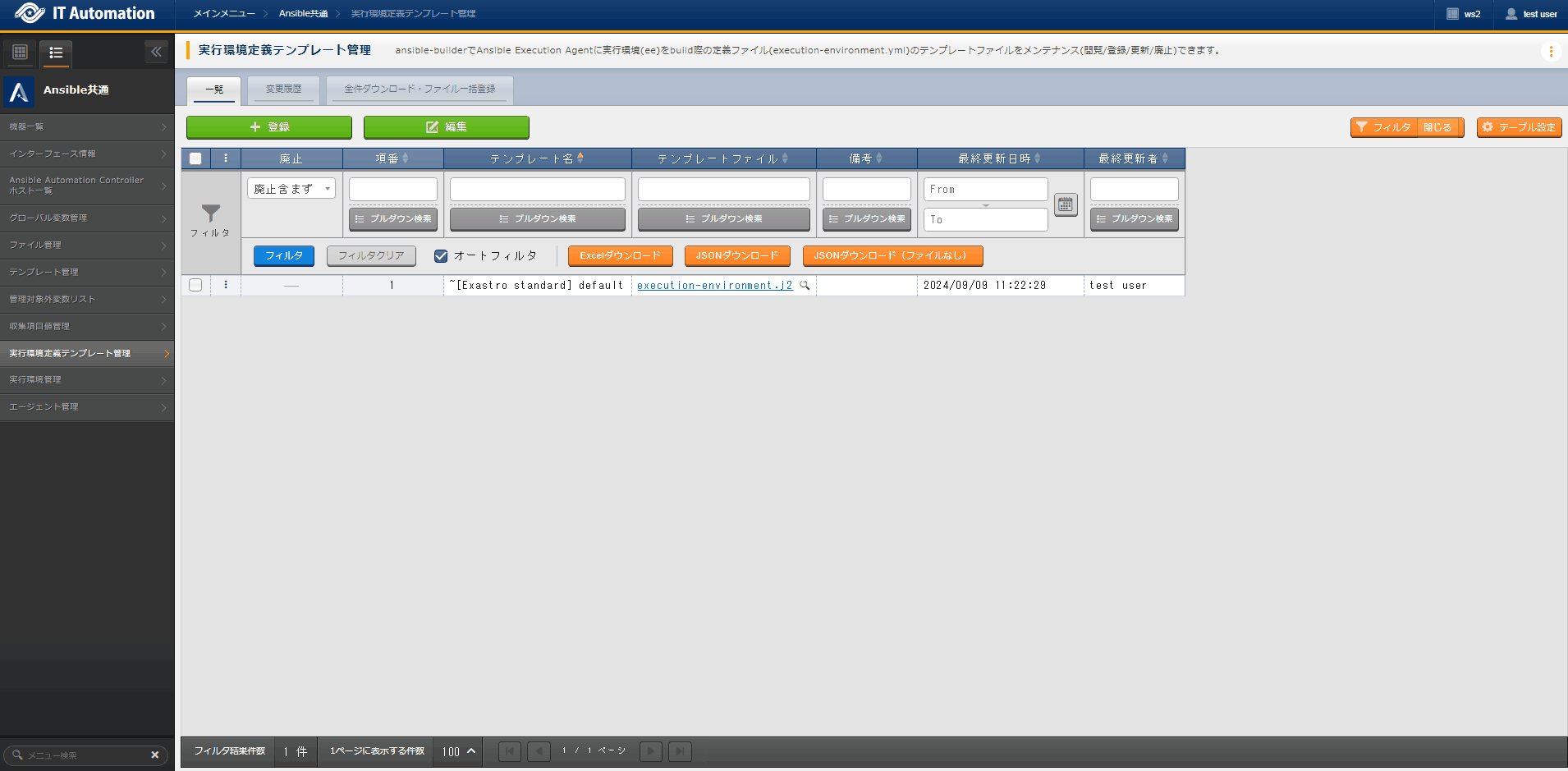Check the row checkbox for item 1
Screen dimensions: 1568x771
click(x=195, y=285)
